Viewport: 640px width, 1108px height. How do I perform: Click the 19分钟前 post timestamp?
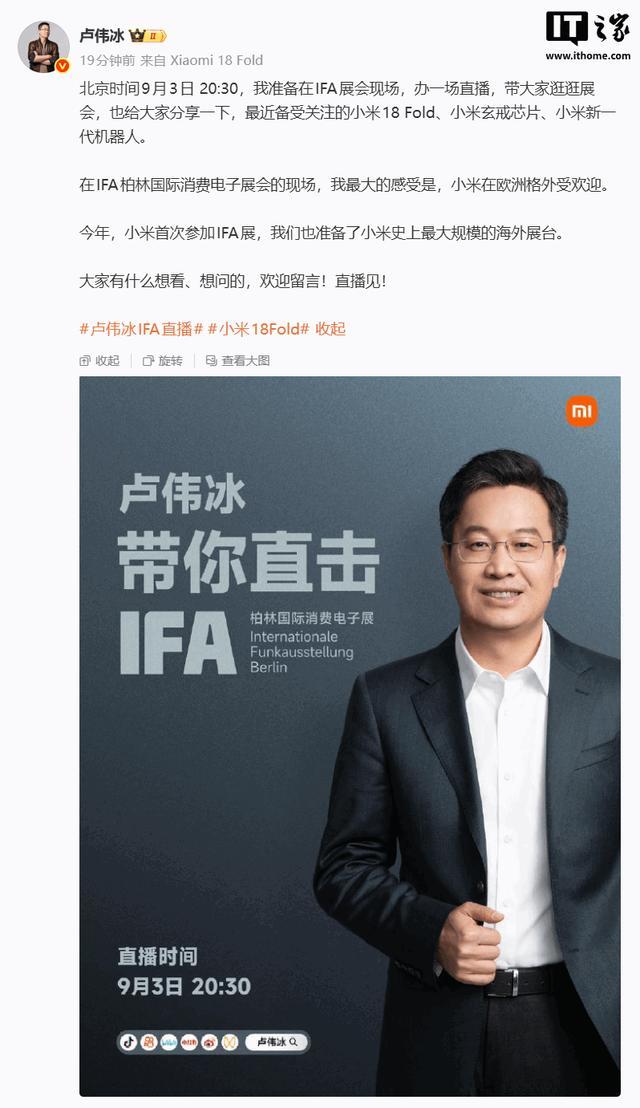click(107, 60)
